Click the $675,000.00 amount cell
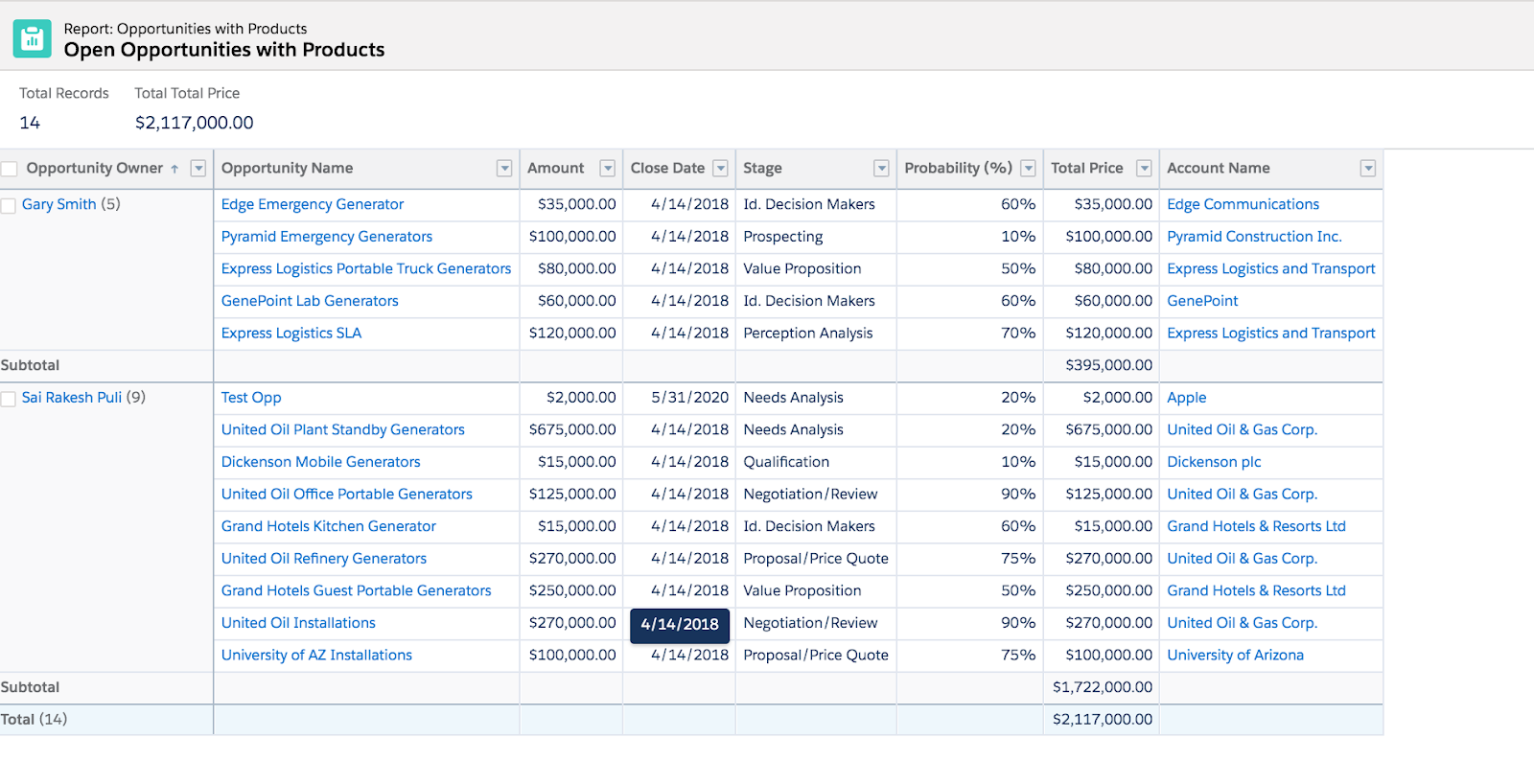 pos(572,429)
